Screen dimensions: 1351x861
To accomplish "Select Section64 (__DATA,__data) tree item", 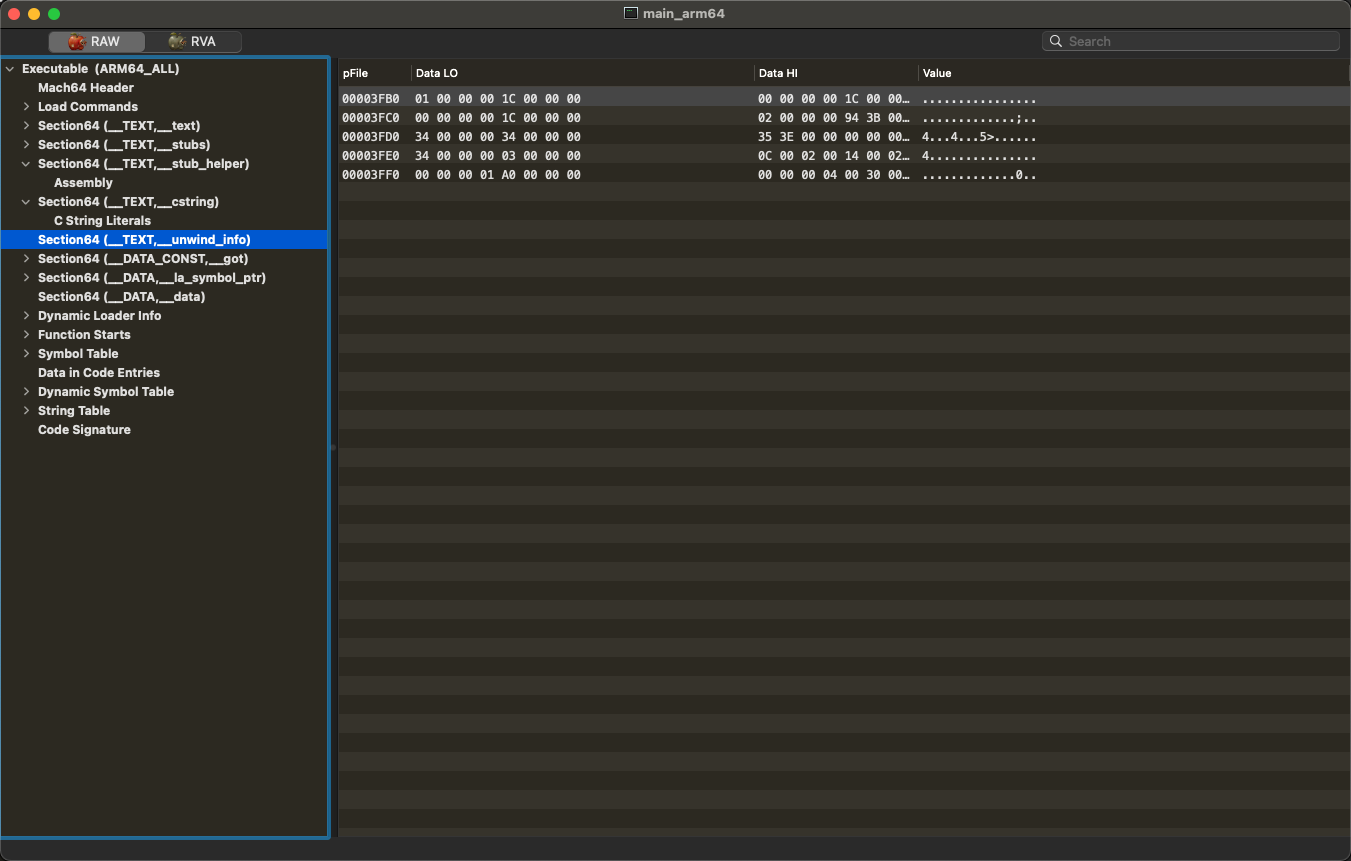I will coord(121,297).
